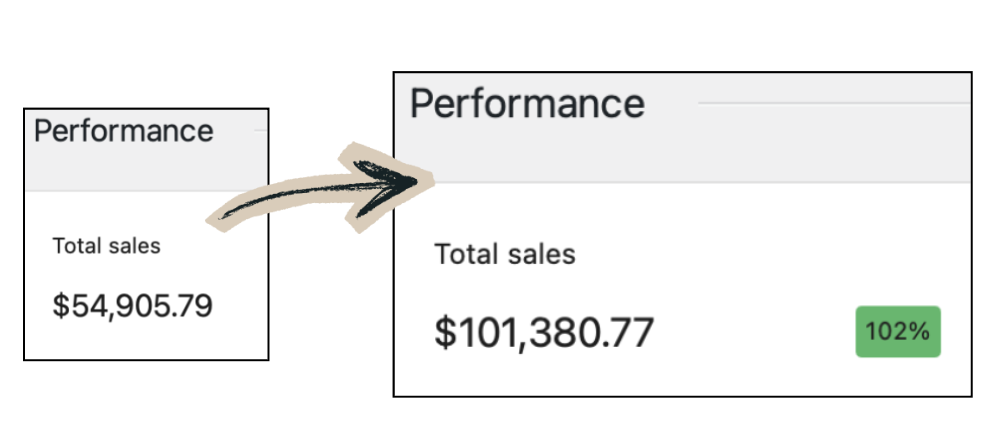Image resolution: width=1002 pixels, height=432 pixels.
Task: Click the dollar sign of $54,905.79
Action: [x=60, y=305]
